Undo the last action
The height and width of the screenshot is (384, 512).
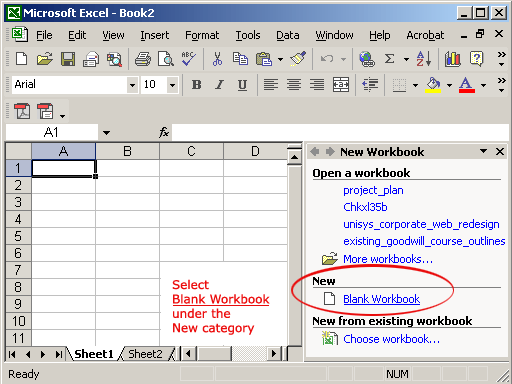tap(327, 59)
